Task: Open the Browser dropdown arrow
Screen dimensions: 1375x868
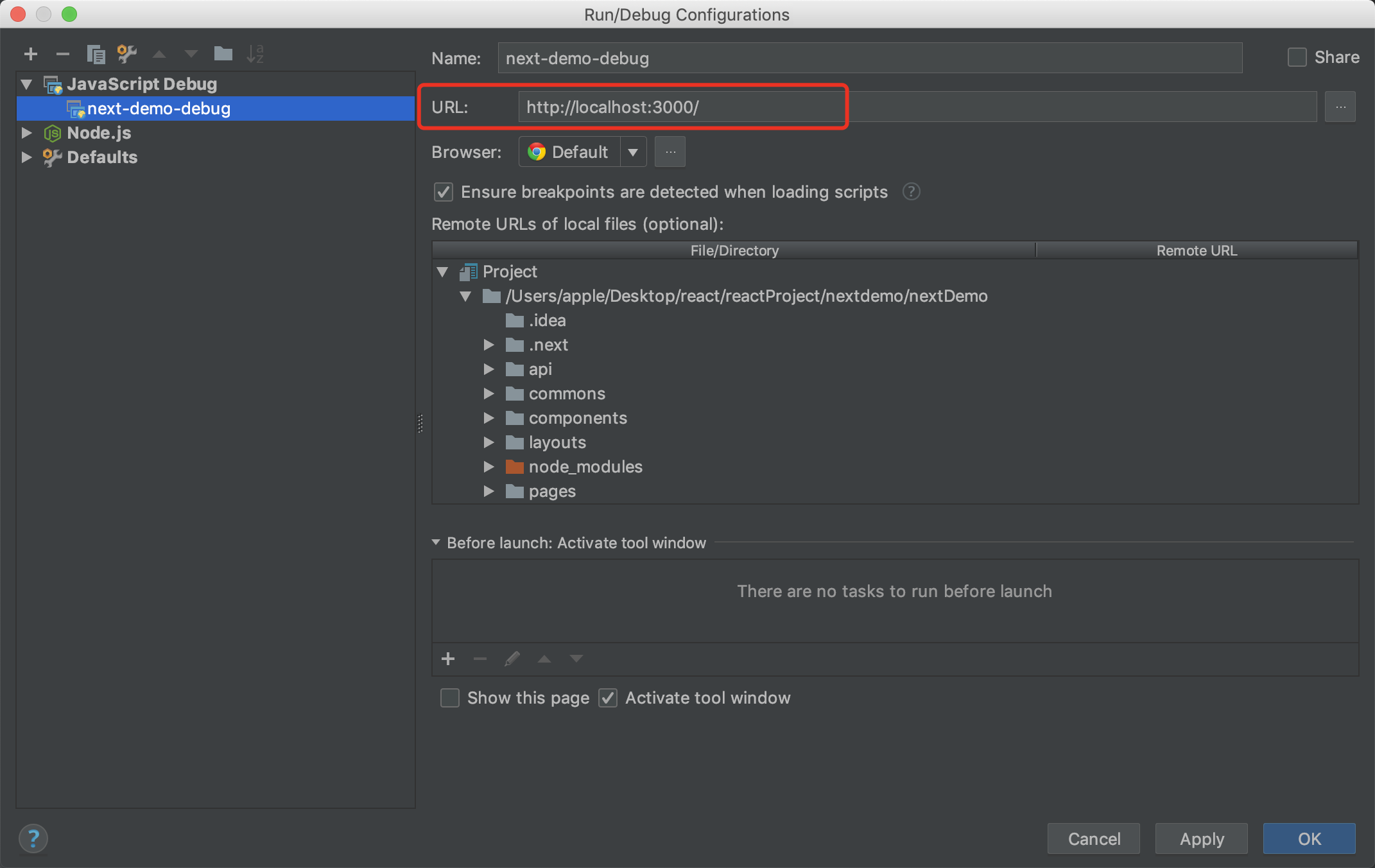Action: pyautogui.click(x=633, y=152)
